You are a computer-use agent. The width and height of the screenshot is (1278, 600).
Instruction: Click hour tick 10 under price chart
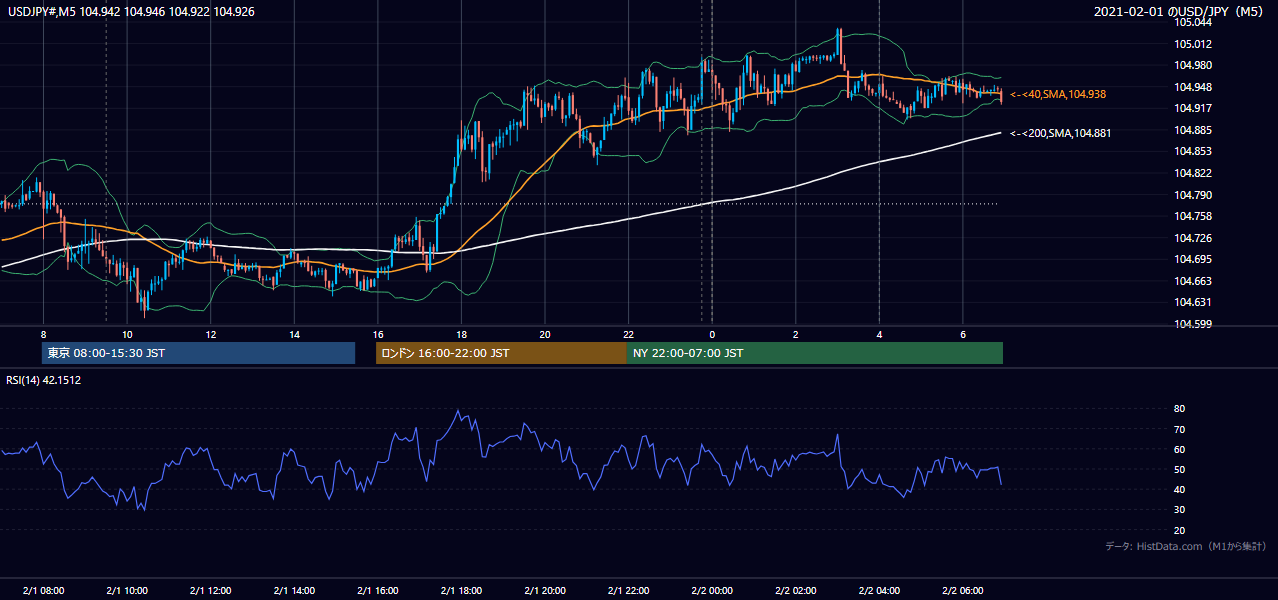point(127,334)
